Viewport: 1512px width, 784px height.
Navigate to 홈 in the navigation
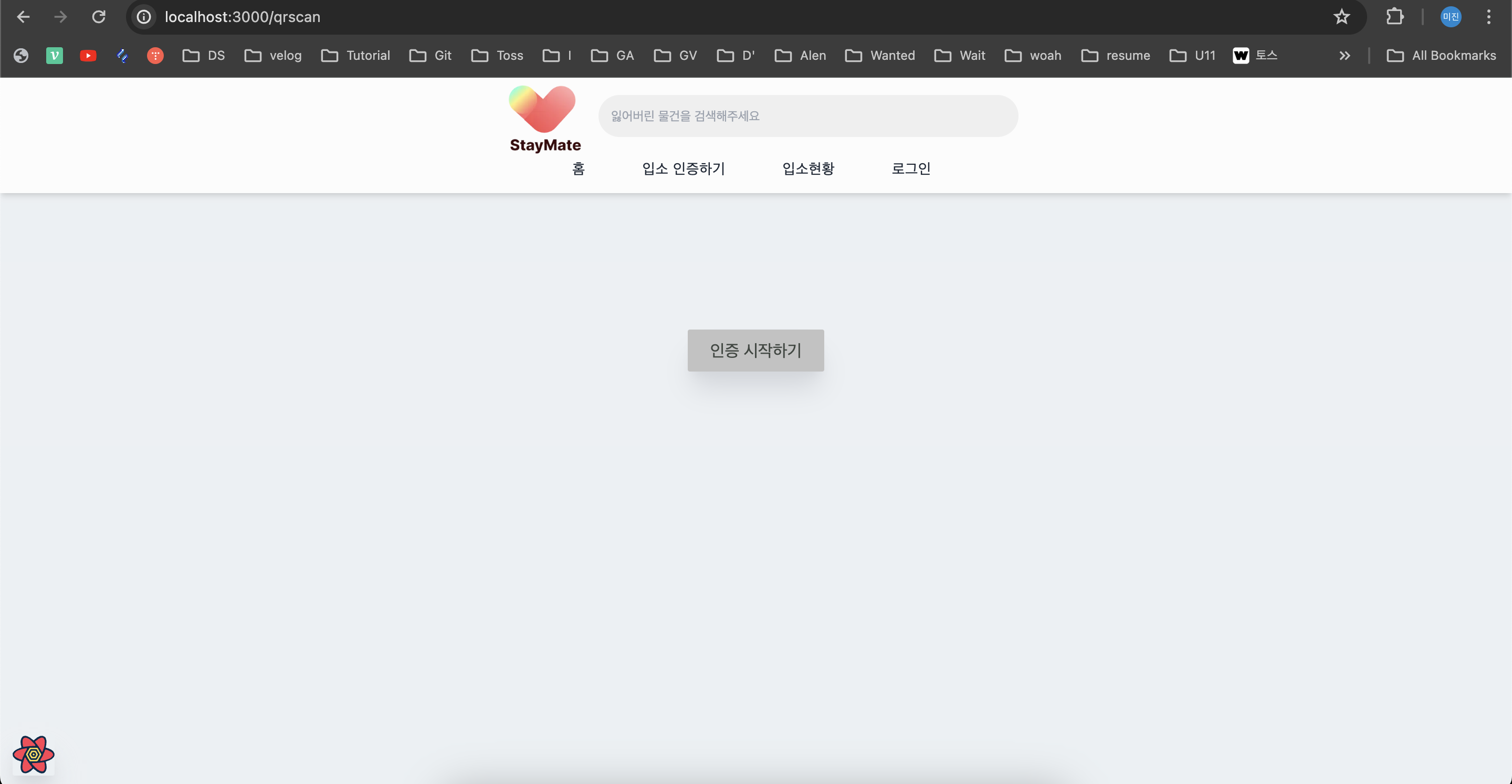[578, 169]
